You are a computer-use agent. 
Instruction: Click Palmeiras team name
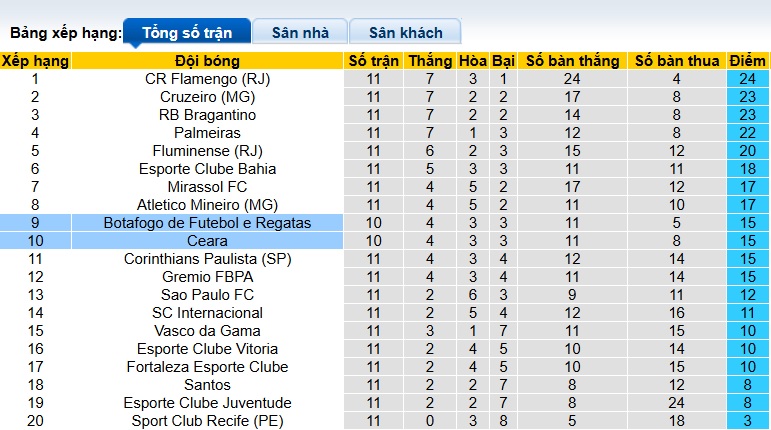coord(207,133)
